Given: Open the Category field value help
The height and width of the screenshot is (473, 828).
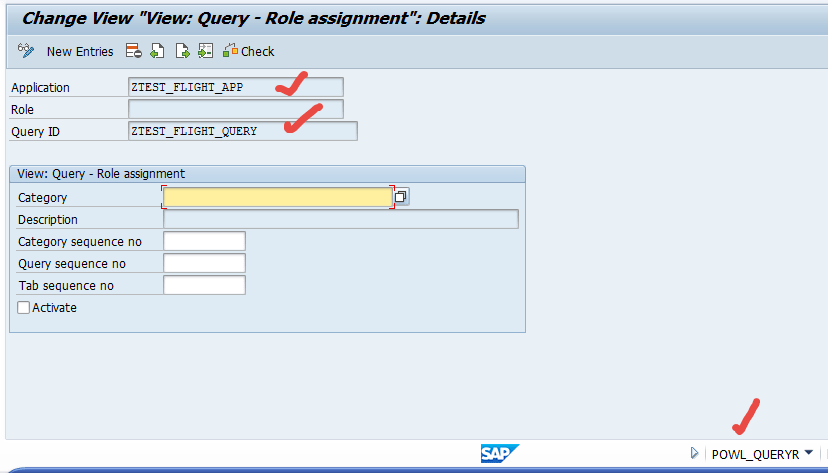Looking at the screenshot, I should (401, 197).
